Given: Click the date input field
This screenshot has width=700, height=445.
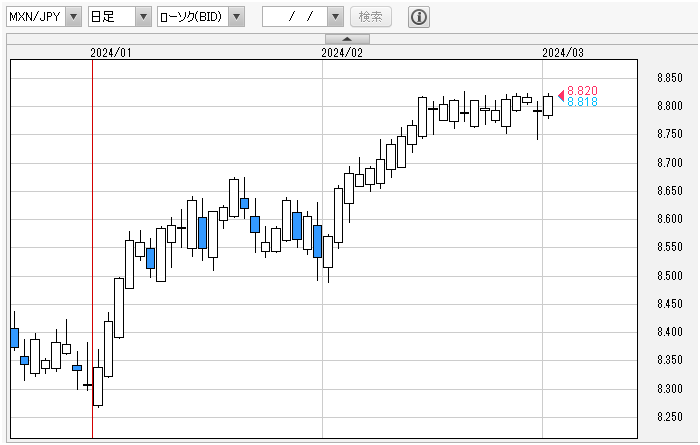Looking at the screenshot, I should [x=295, y=17].
